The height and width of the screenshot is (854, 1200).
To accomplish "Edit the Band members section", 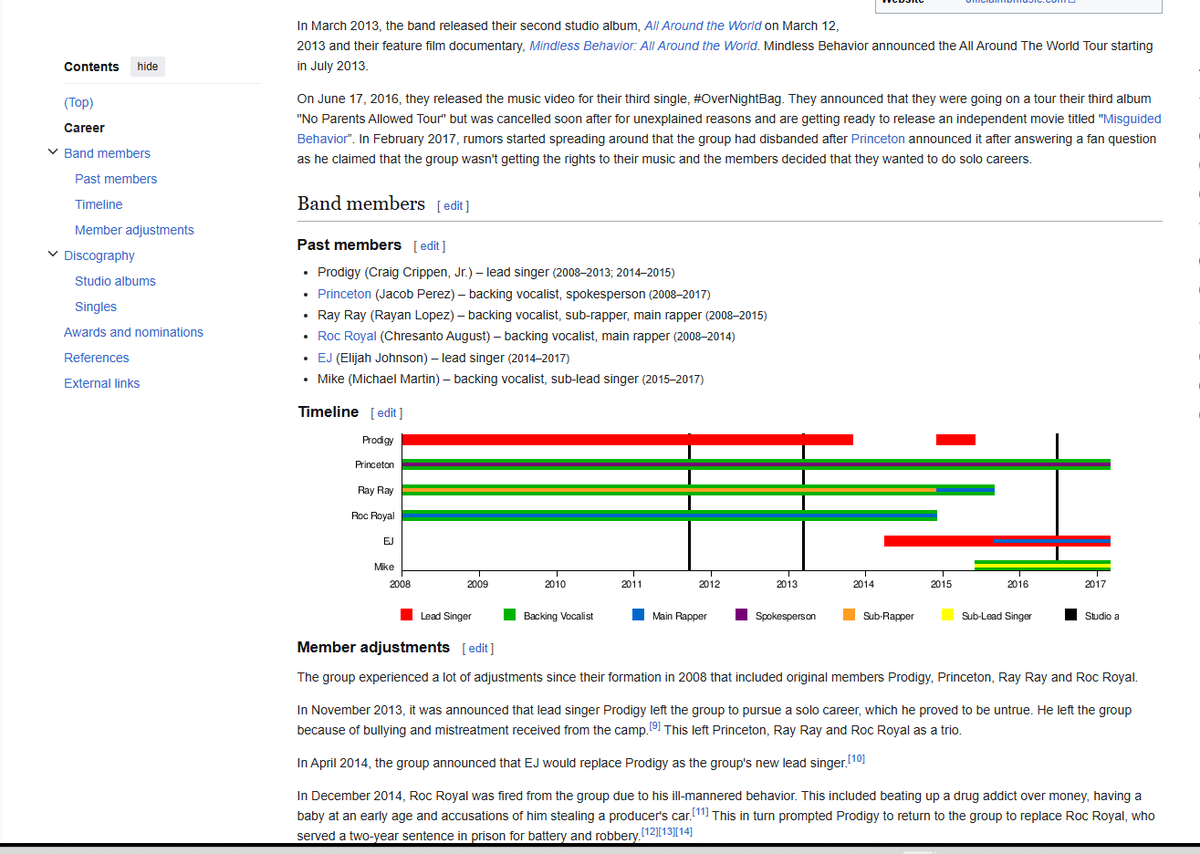I will point(453,206).
